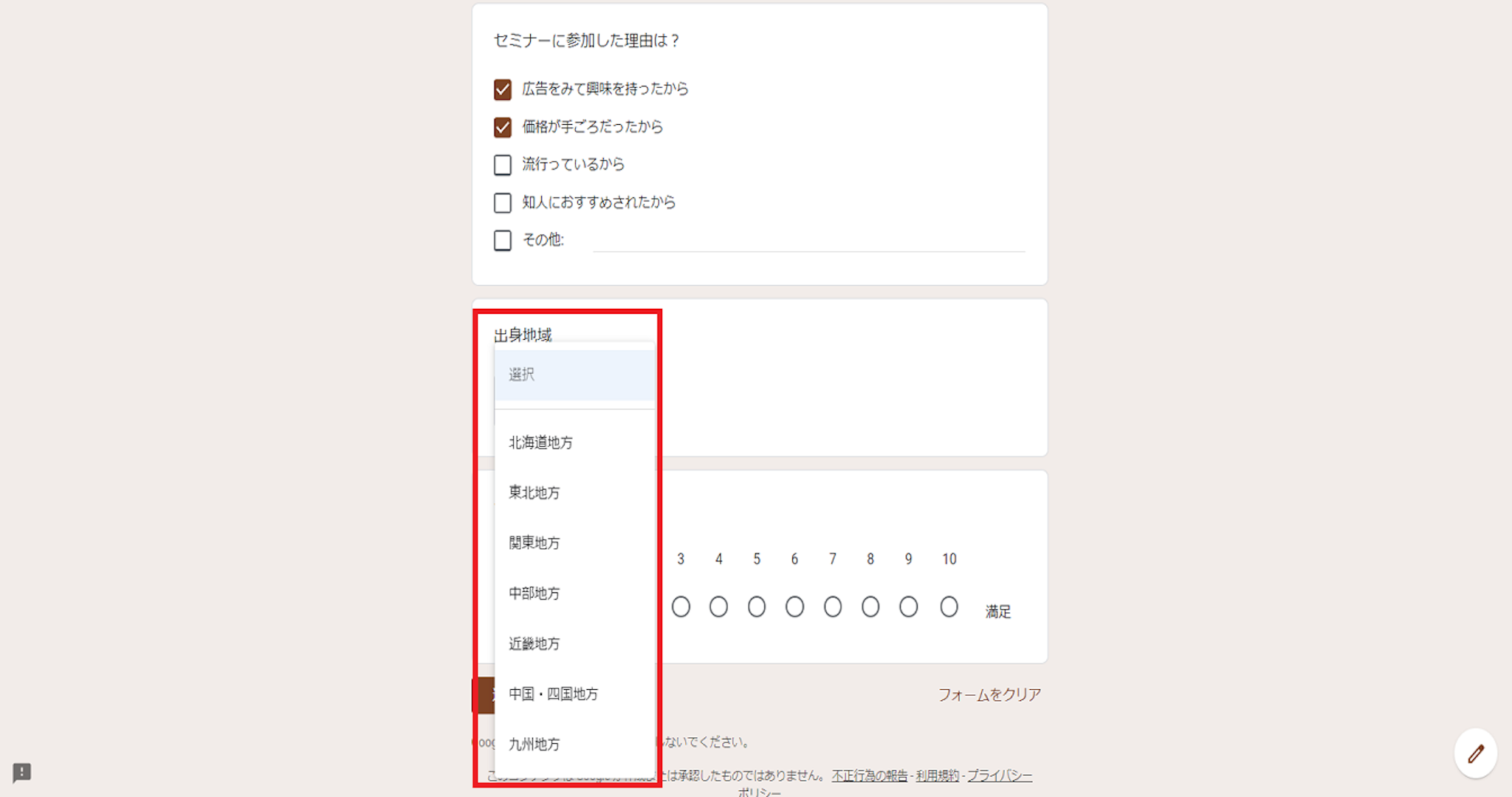Click the pencil edit form icon
1512x797 pixels.
(1475, 753)
